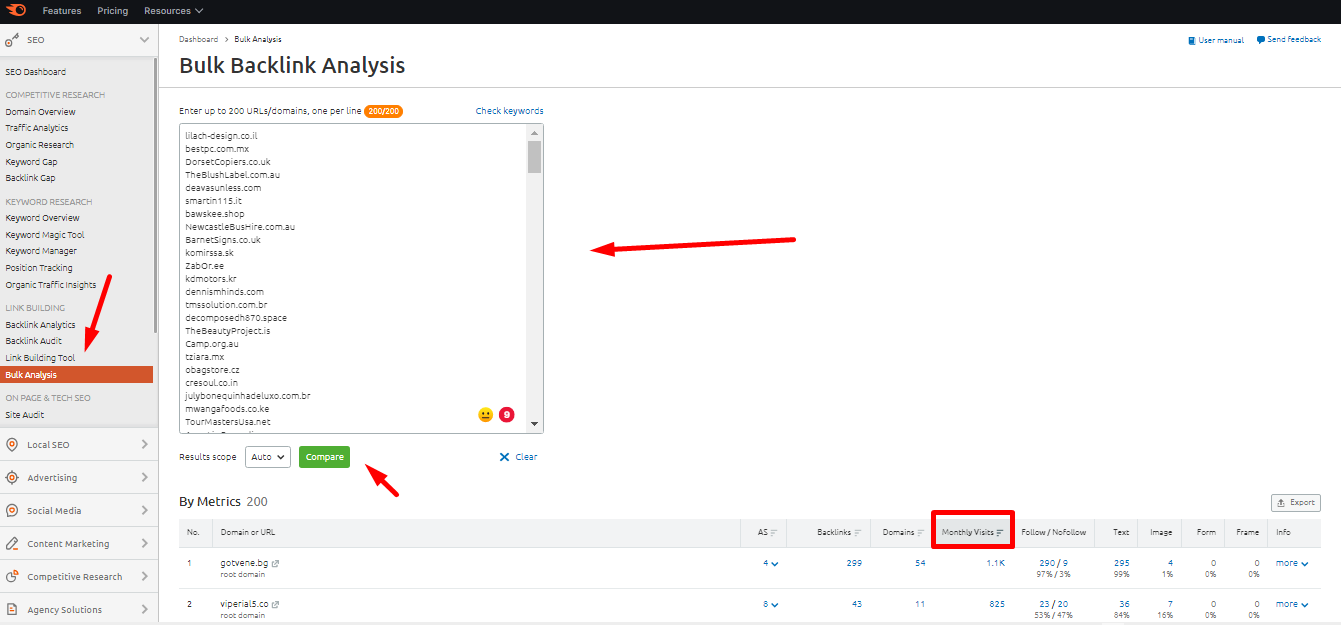Open Backlink Gap tool

30,178
